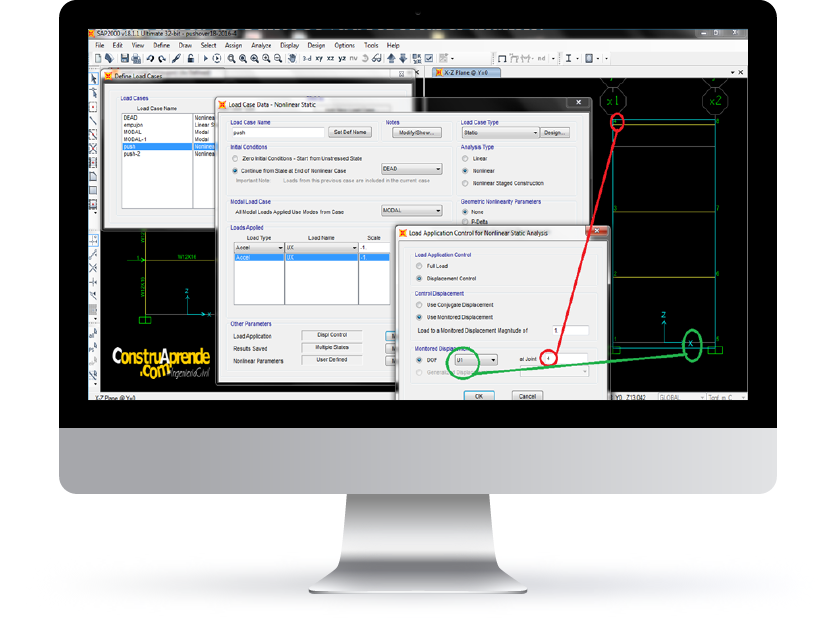Click the New Model toolbar icon
The height and width of the screenshot is (640, 836).
pyautogui.click(x=98, y=58)
